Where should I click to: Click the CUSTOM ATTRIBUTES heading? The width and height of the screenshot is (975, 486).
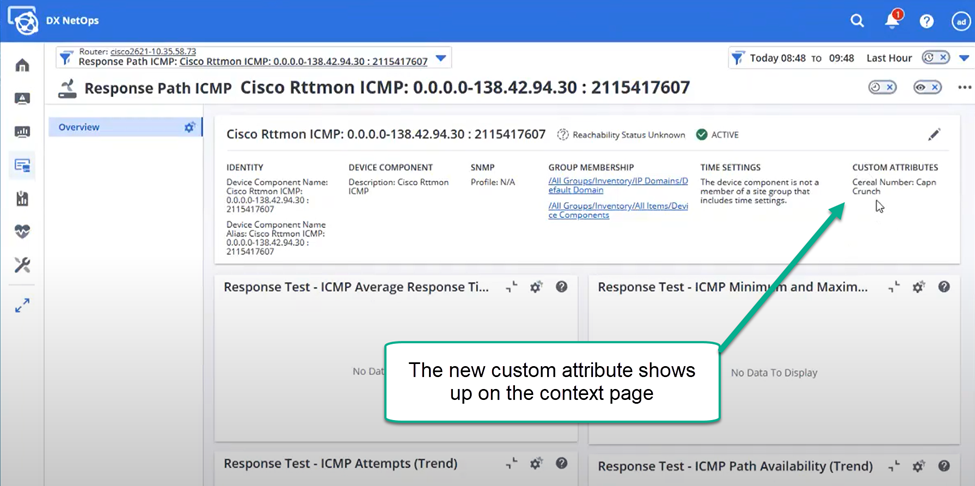[x=895, y=167]
